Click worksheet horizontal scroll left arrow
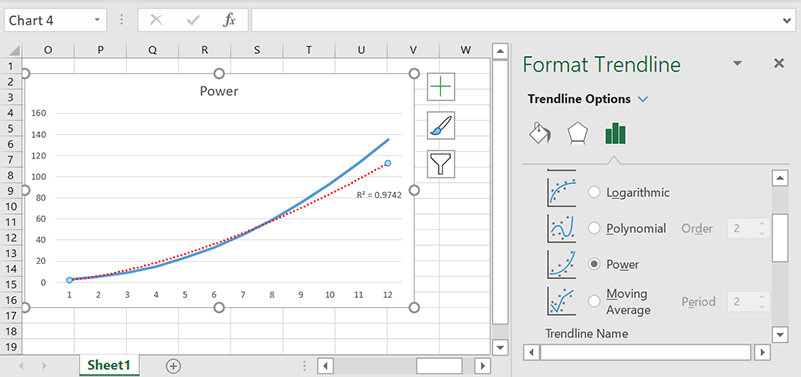The width and height of the screenshot is (801, 377). tap(326, 366)
